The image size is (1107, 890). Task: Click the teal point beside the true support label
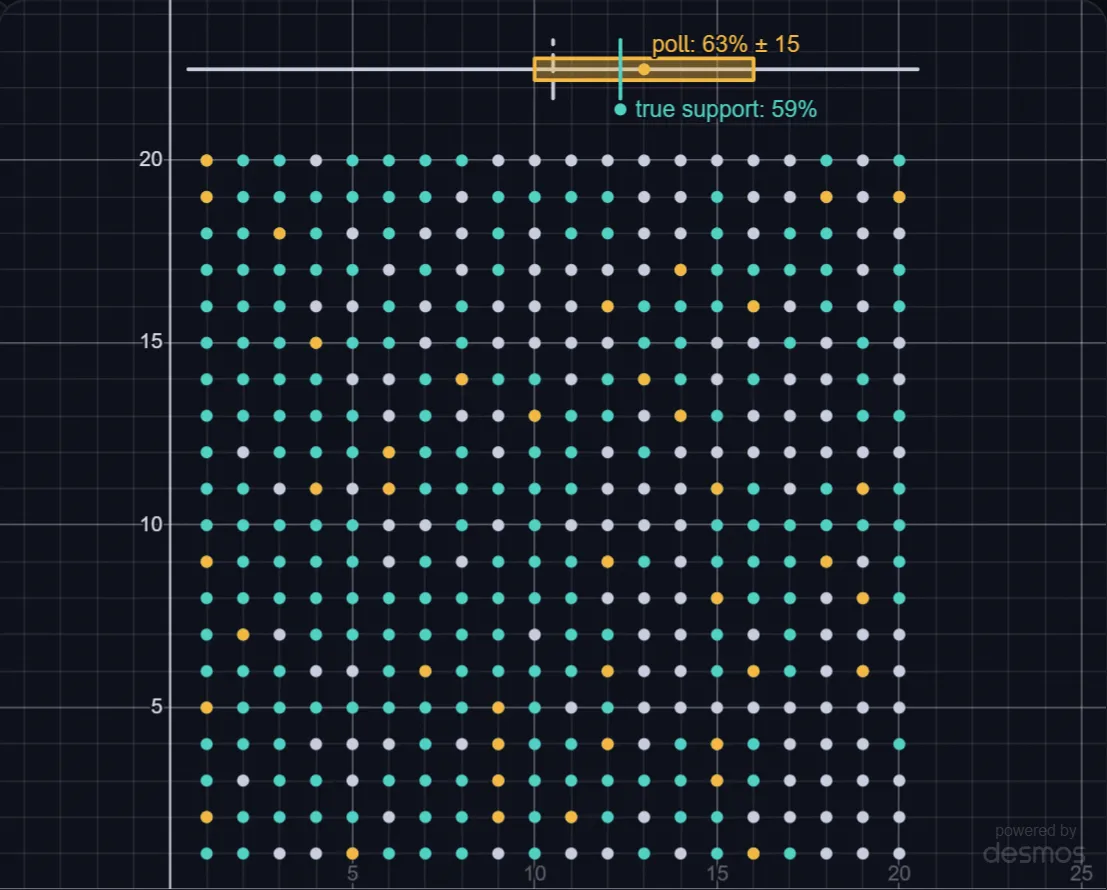coord(620,109)
